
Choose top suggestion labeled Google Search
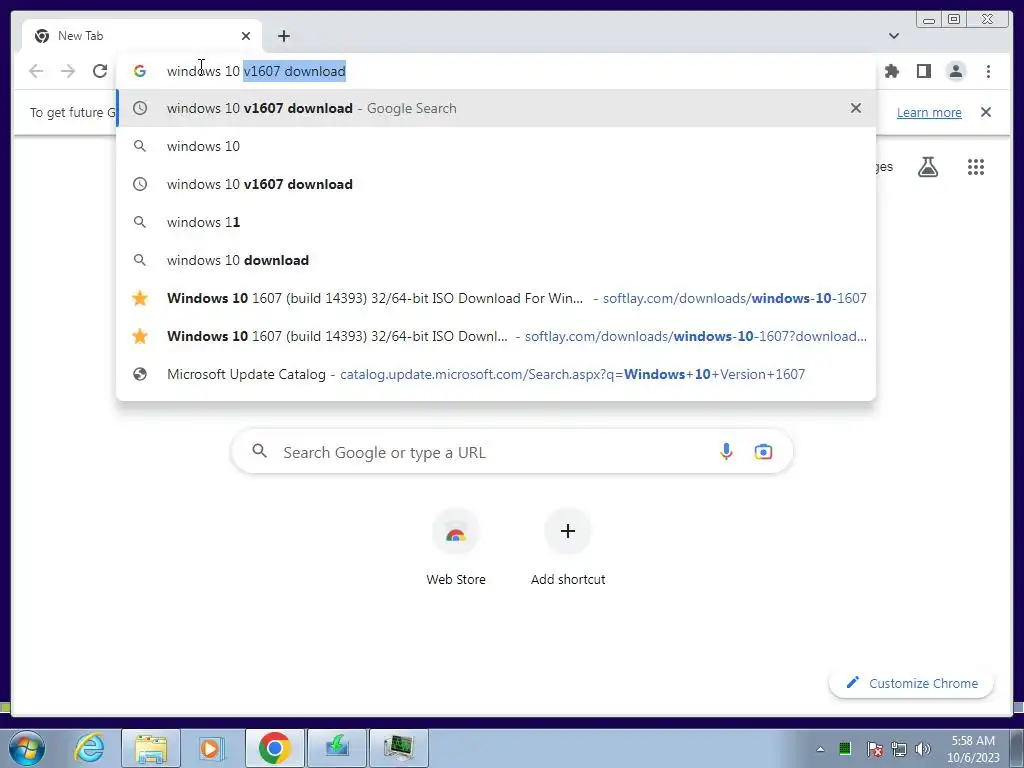(x=496, y=108)
